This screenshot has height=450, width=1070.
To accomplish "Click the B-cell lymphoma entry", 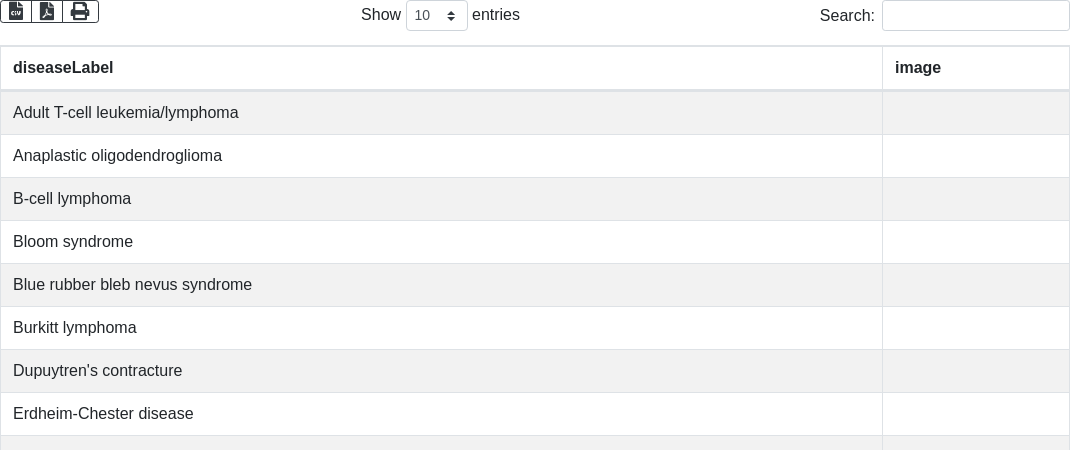I will point(72,199).
